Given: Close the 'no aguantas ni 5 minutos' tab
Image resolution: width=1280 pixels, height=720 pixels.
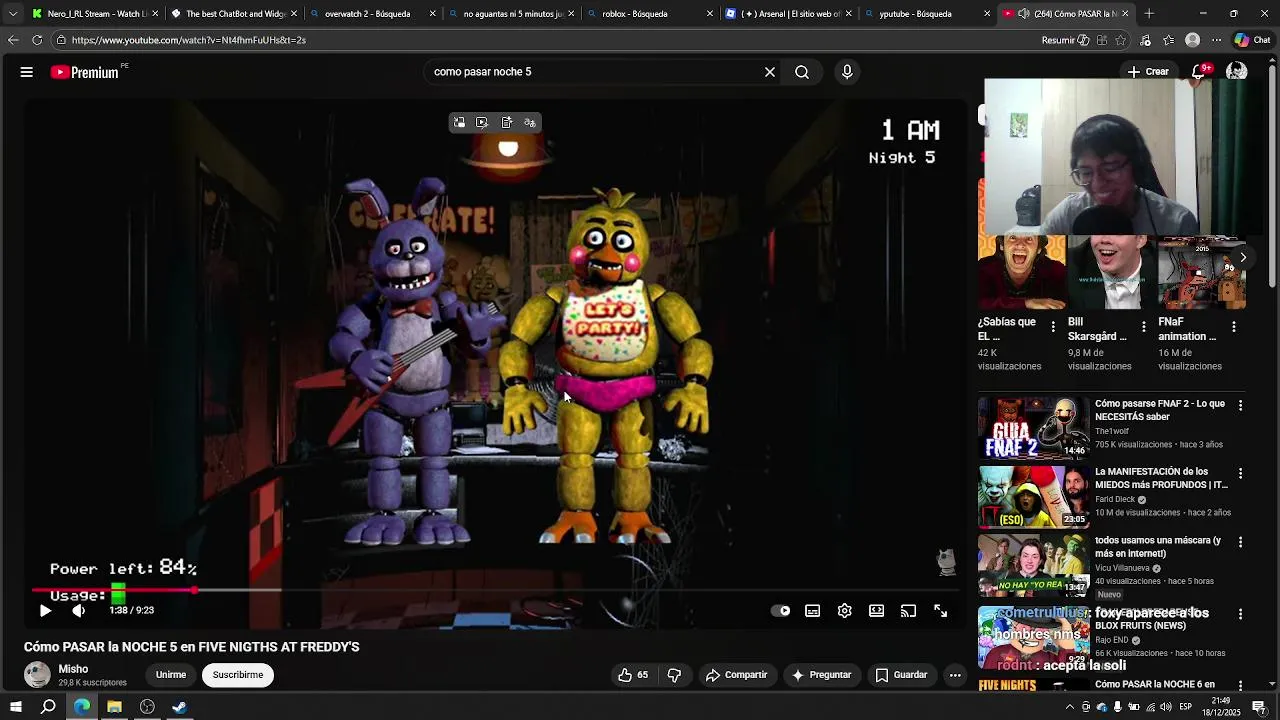Looking at the screenshot, I should 571,14.
